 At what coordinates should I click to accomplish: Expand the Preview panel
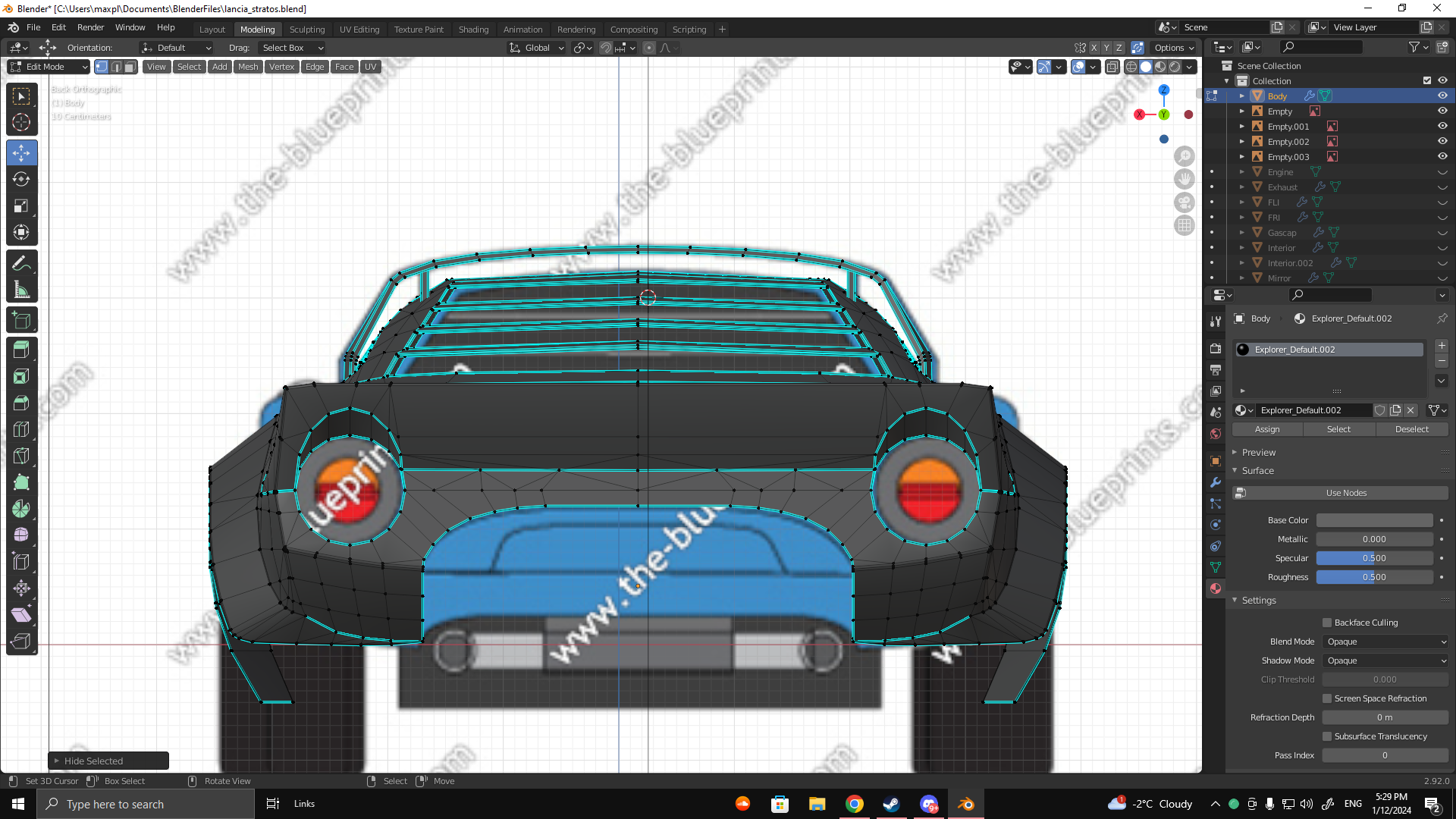coord(1258,452)
